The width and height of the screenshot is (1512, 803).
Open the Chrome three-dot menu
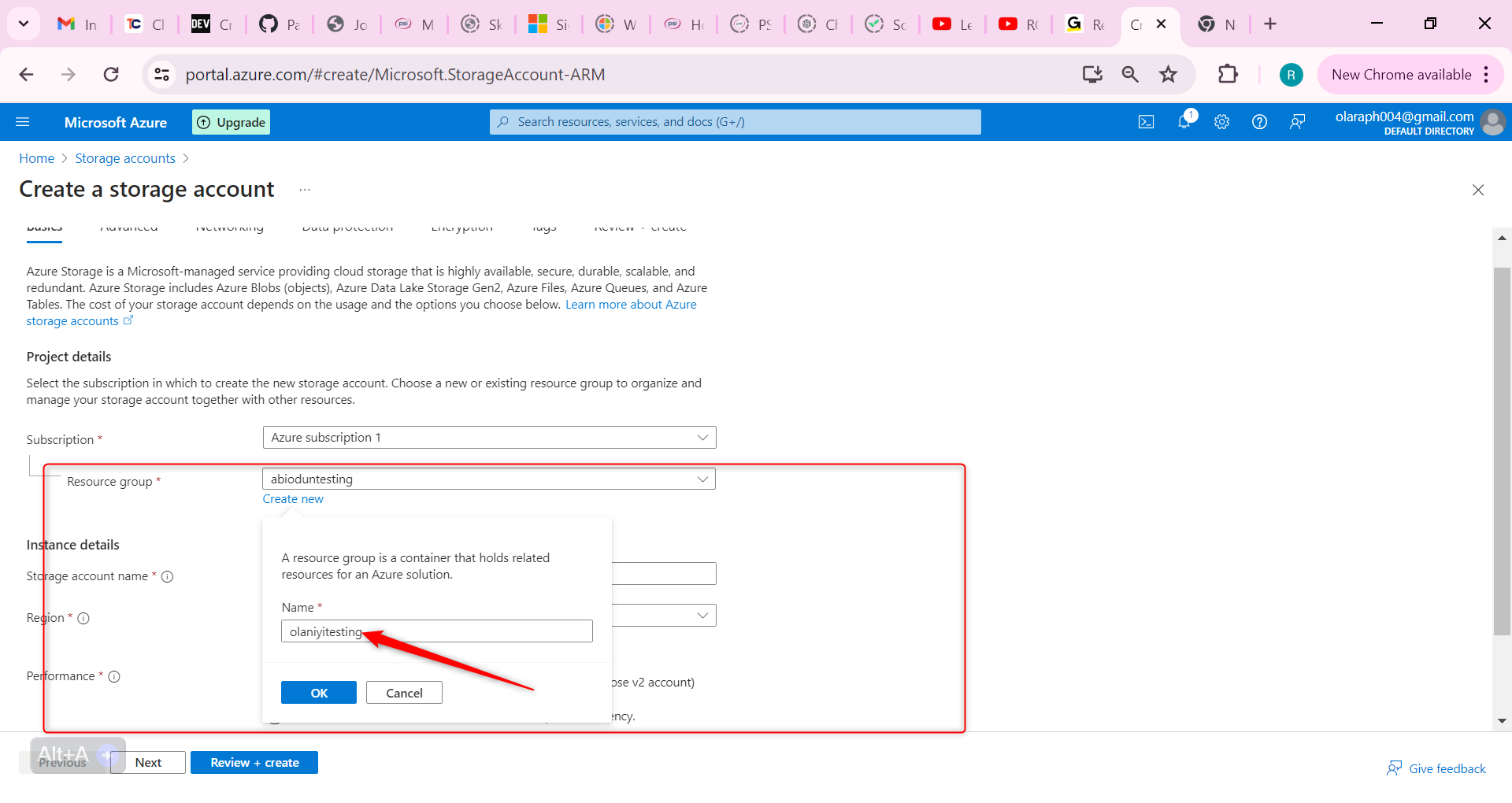pos(1486,75)
